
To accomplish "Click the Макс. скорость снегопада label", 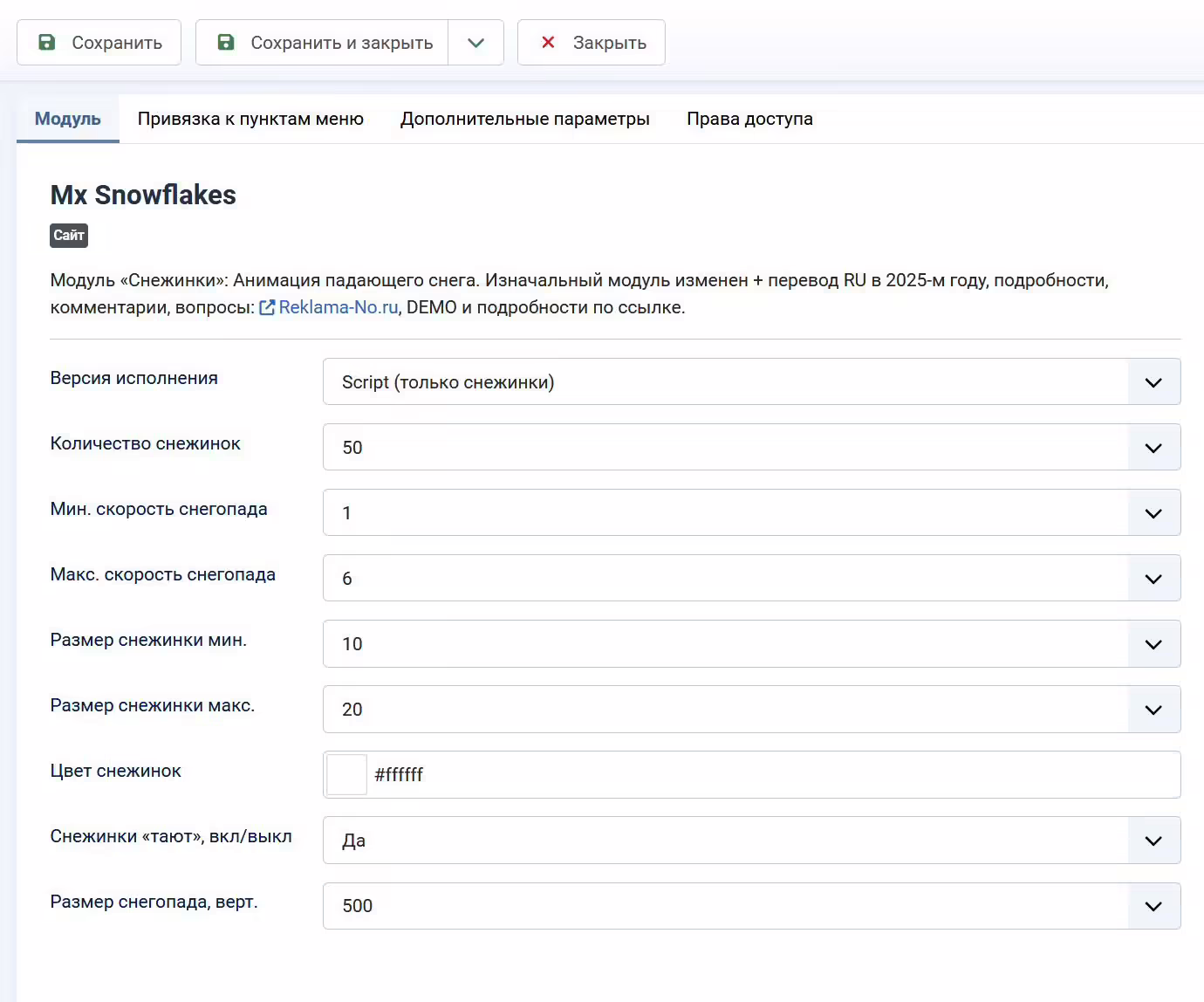I will [x=163, y=574].
